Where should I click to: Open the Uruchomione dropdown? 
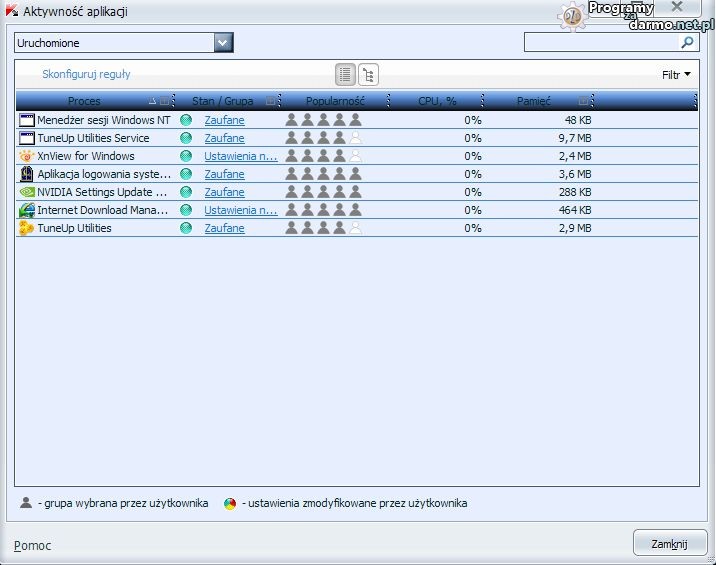[x=224, y=43]
